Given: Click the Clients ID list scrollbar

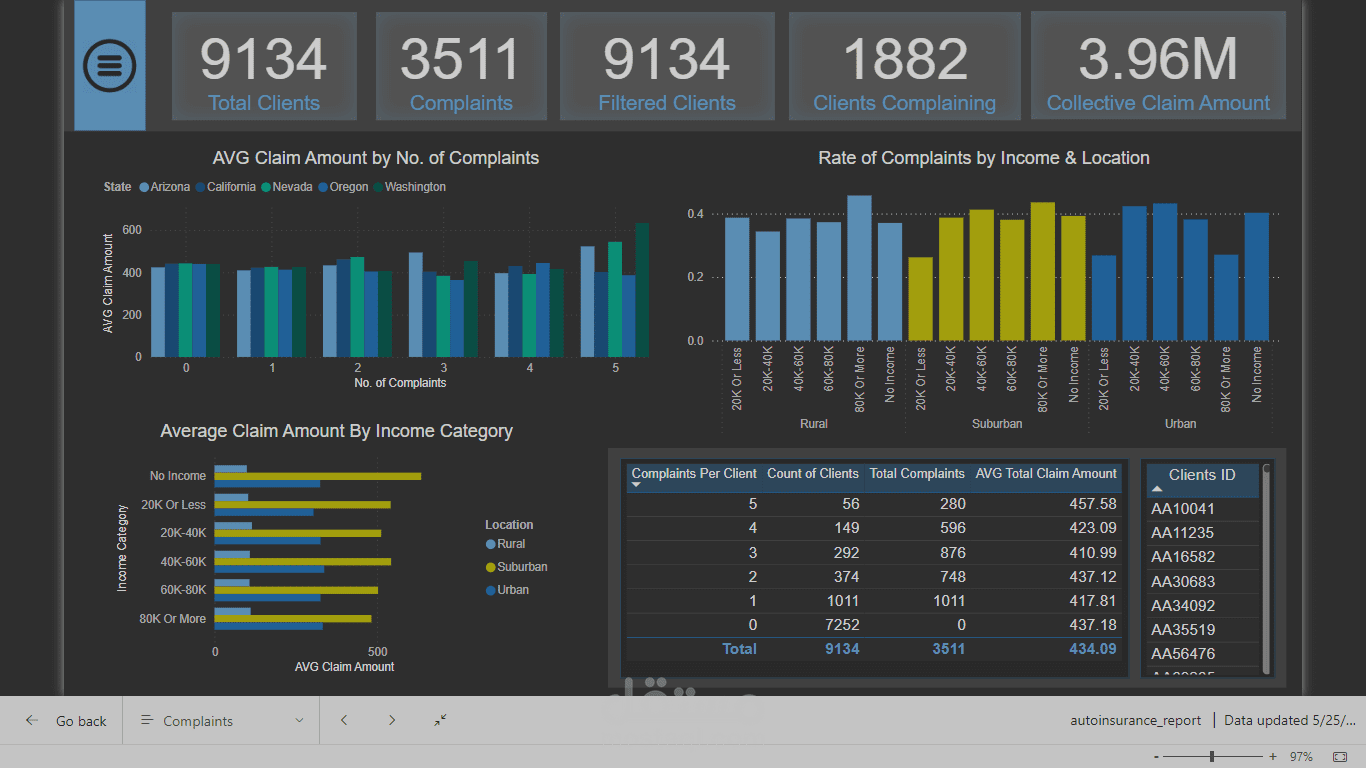Looking at the screenshot, I should tap(1267, 568).
